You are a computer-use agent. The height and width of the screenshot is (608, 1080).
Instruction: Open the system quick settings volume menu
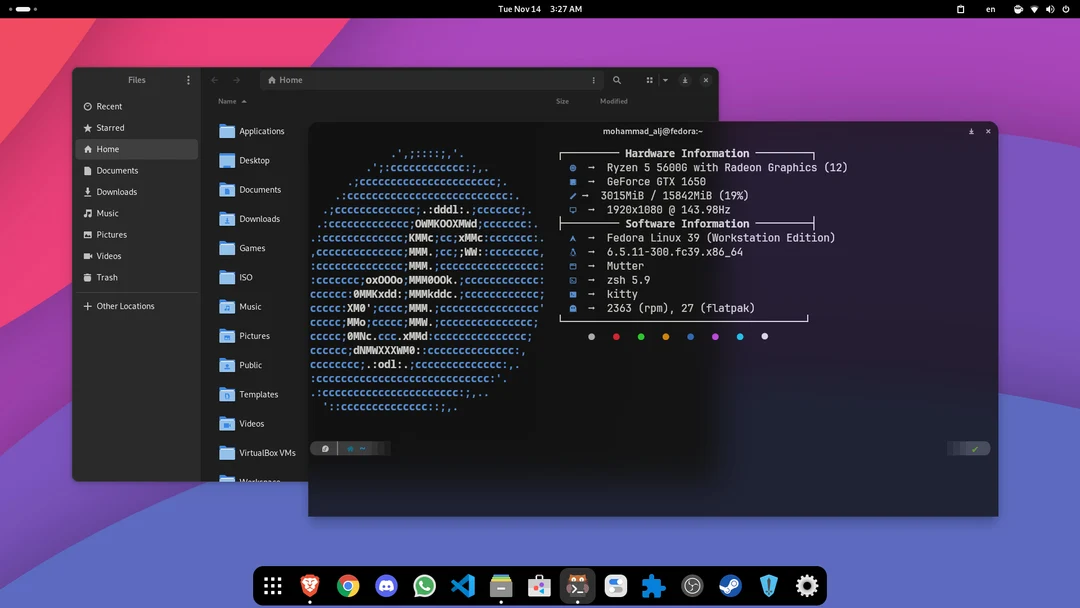[1049, 9]
